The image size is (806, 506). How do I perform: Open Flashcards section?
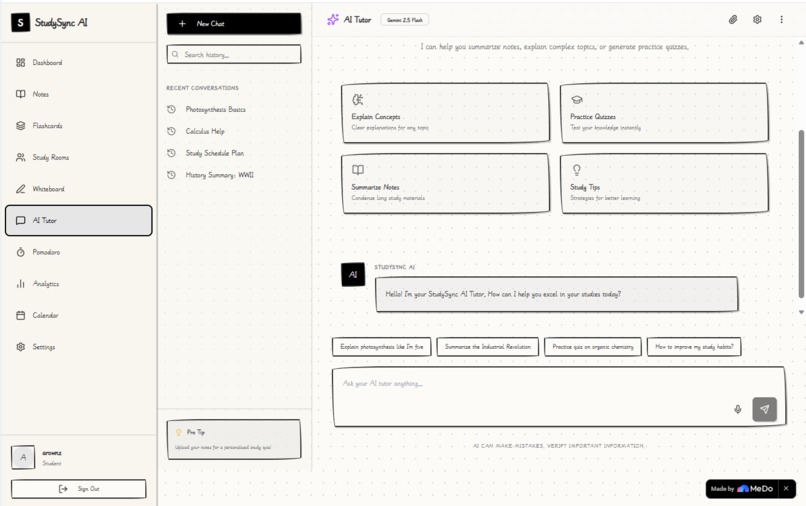coord(79,126)
